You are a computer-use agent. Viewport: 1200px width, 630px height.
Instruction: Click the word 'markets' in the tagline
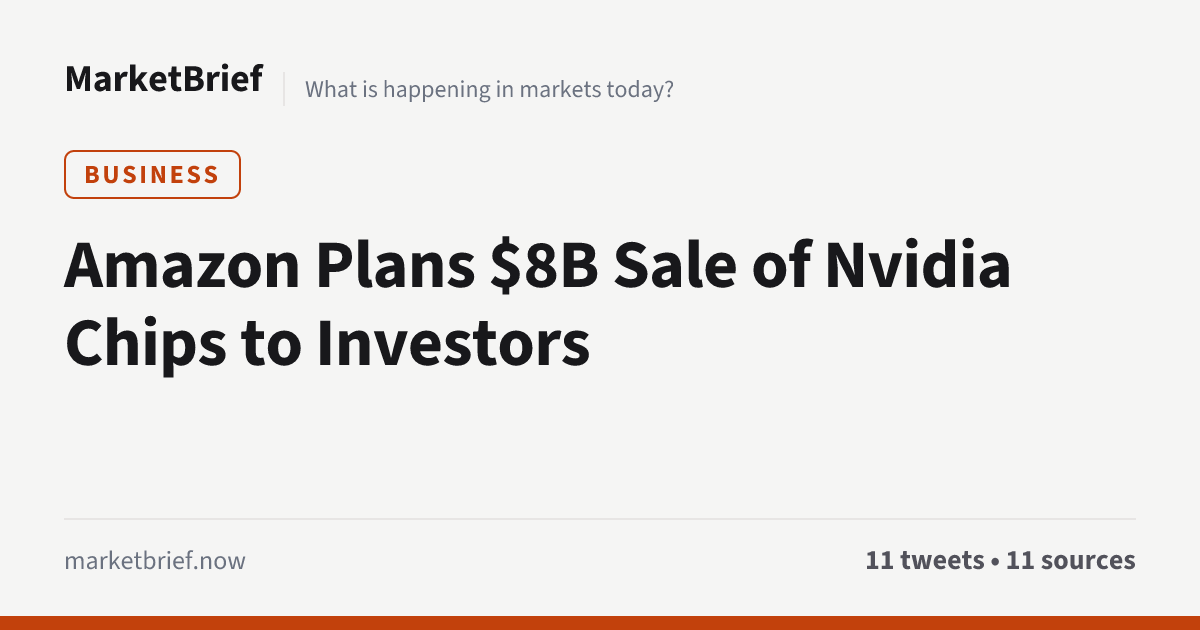pyautogui.click(x=564, y=89)
